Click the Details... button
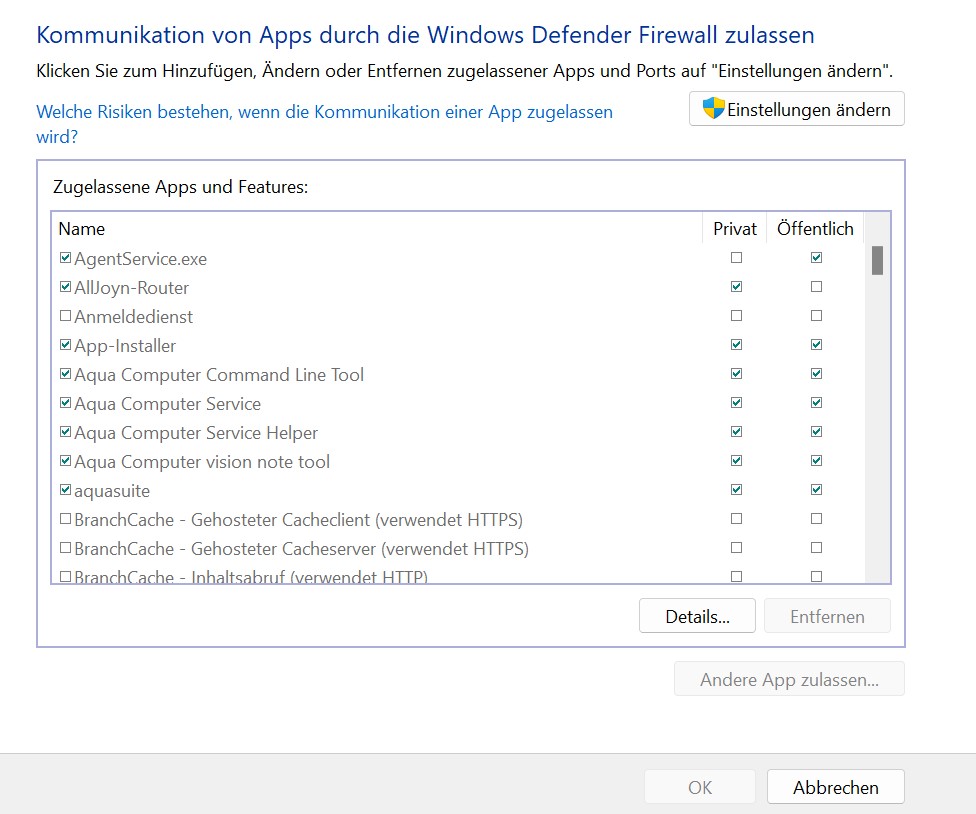 (x=697, y=617)
